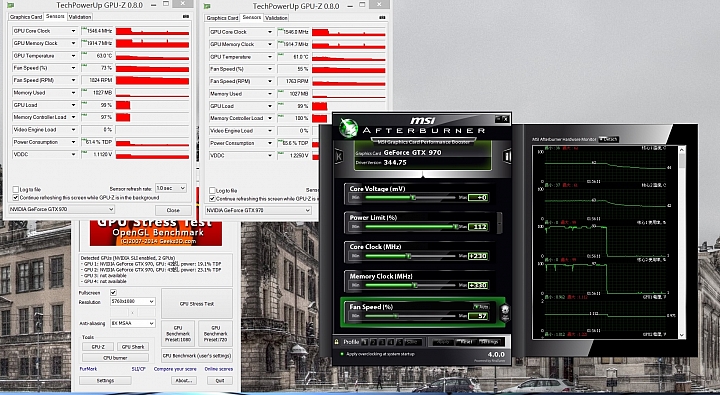
Task: Toggle Apply overclocking at system startup
Action: (342, 354)
